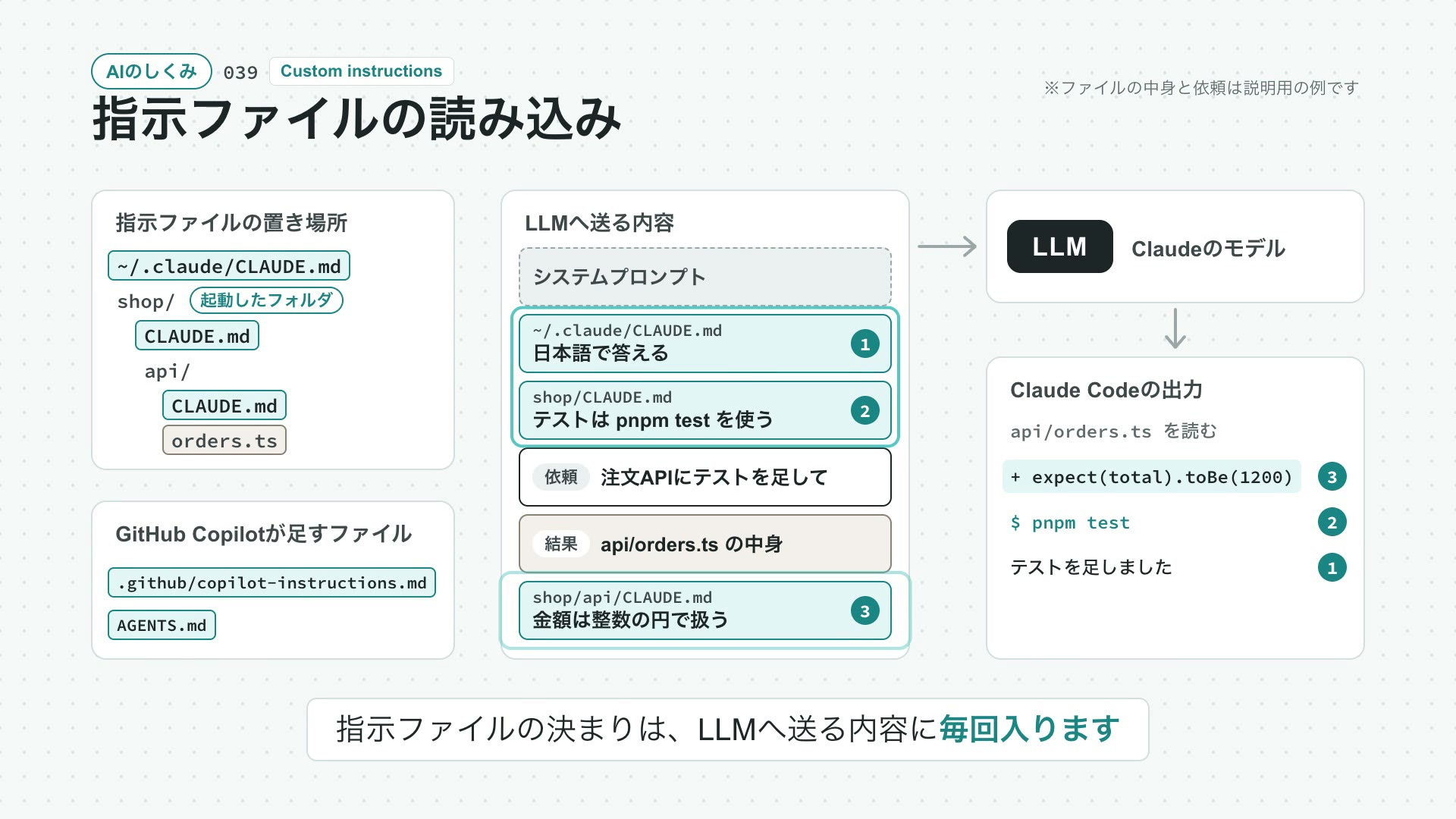Image resolution: width=1456 pixels, height=819 pixels.
Task: Click the 結果 label badge
Action: click(x=561, y=544)
